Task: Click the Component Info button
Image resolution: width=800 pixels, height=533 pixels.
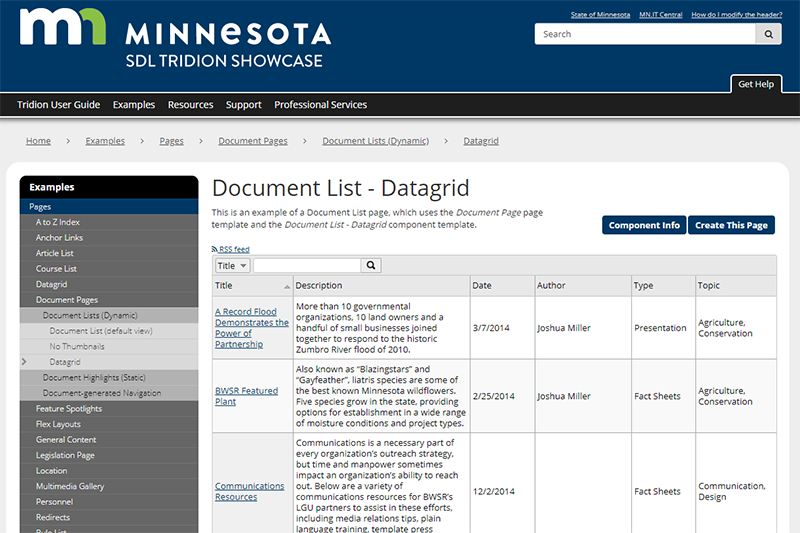Action: (643, 225)
